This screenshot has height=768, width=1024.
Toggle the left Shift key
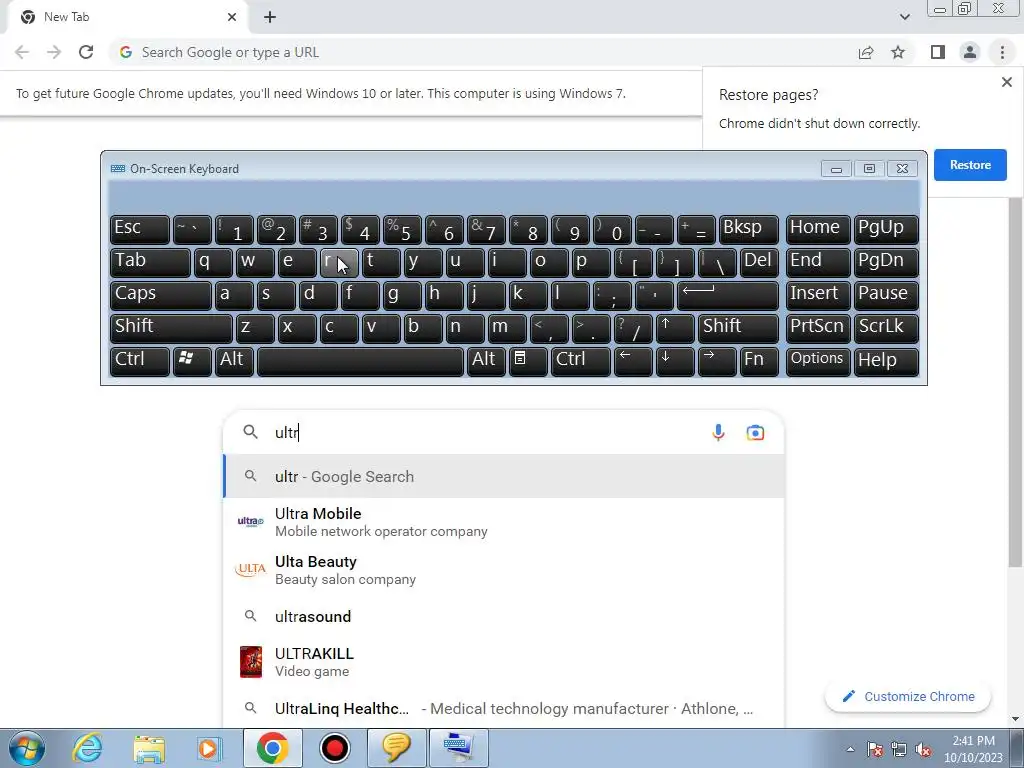170,327
